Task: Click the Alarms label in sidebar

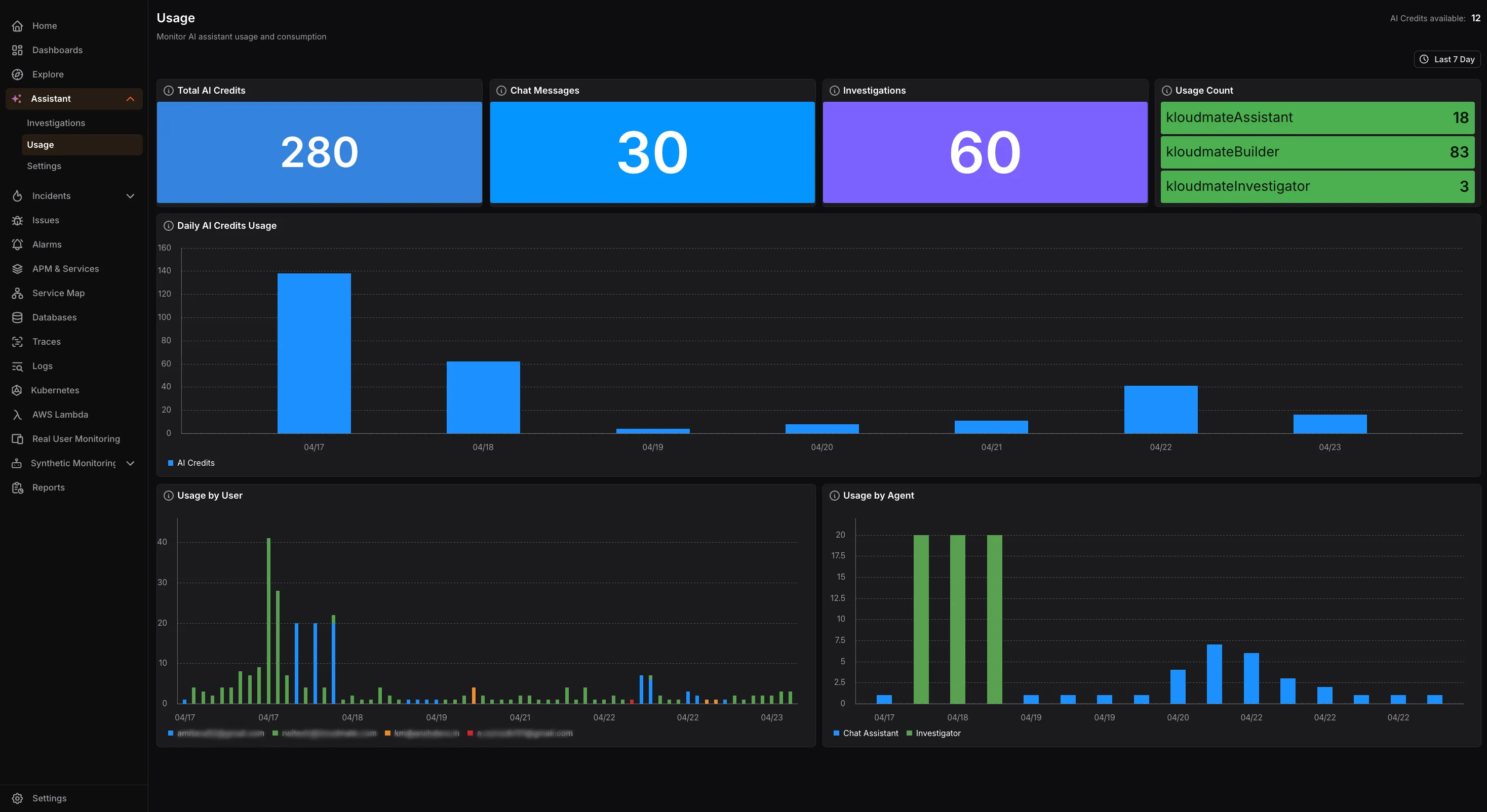Action: tap(47, 245)
